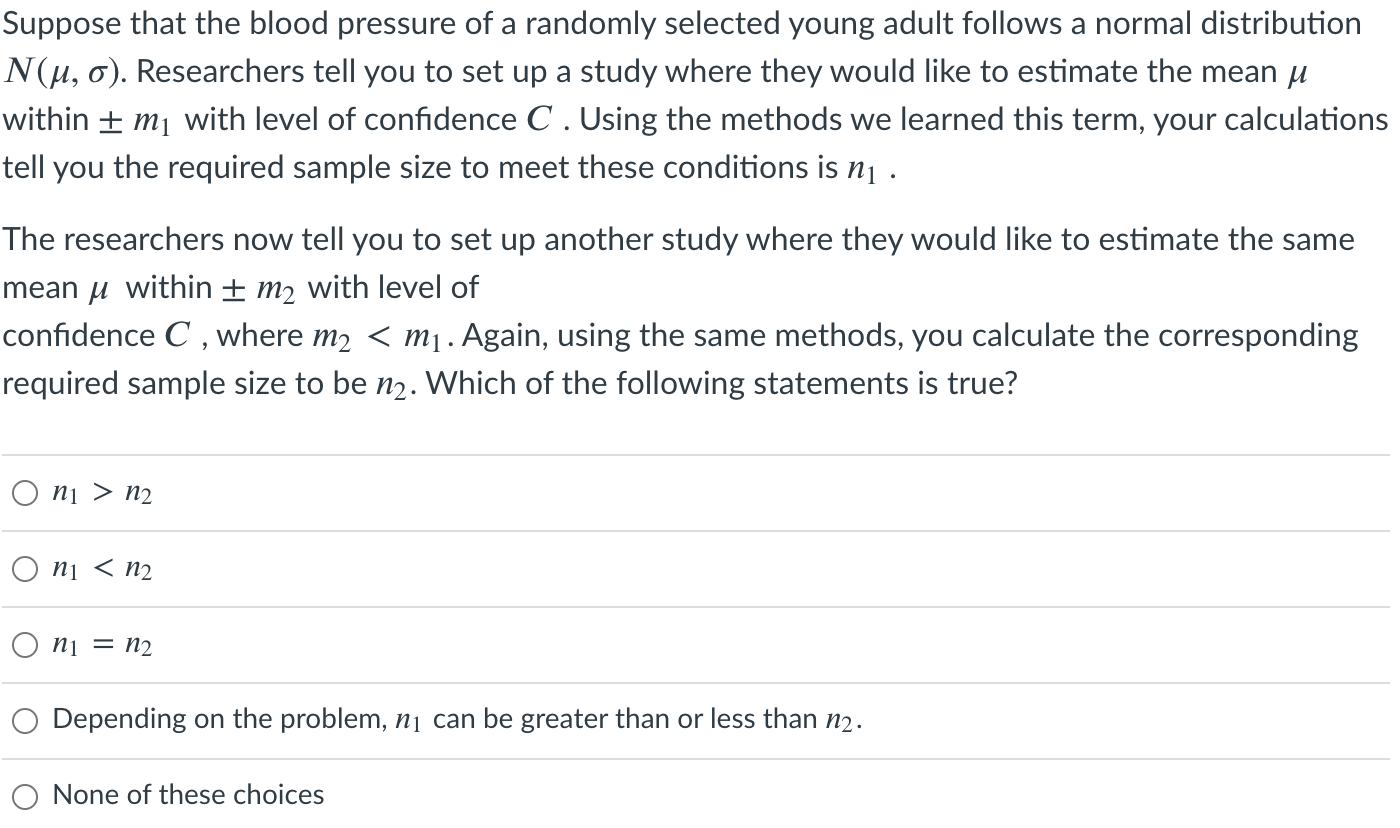Click the 'n1 = n2' answer label text

[101, 645]
